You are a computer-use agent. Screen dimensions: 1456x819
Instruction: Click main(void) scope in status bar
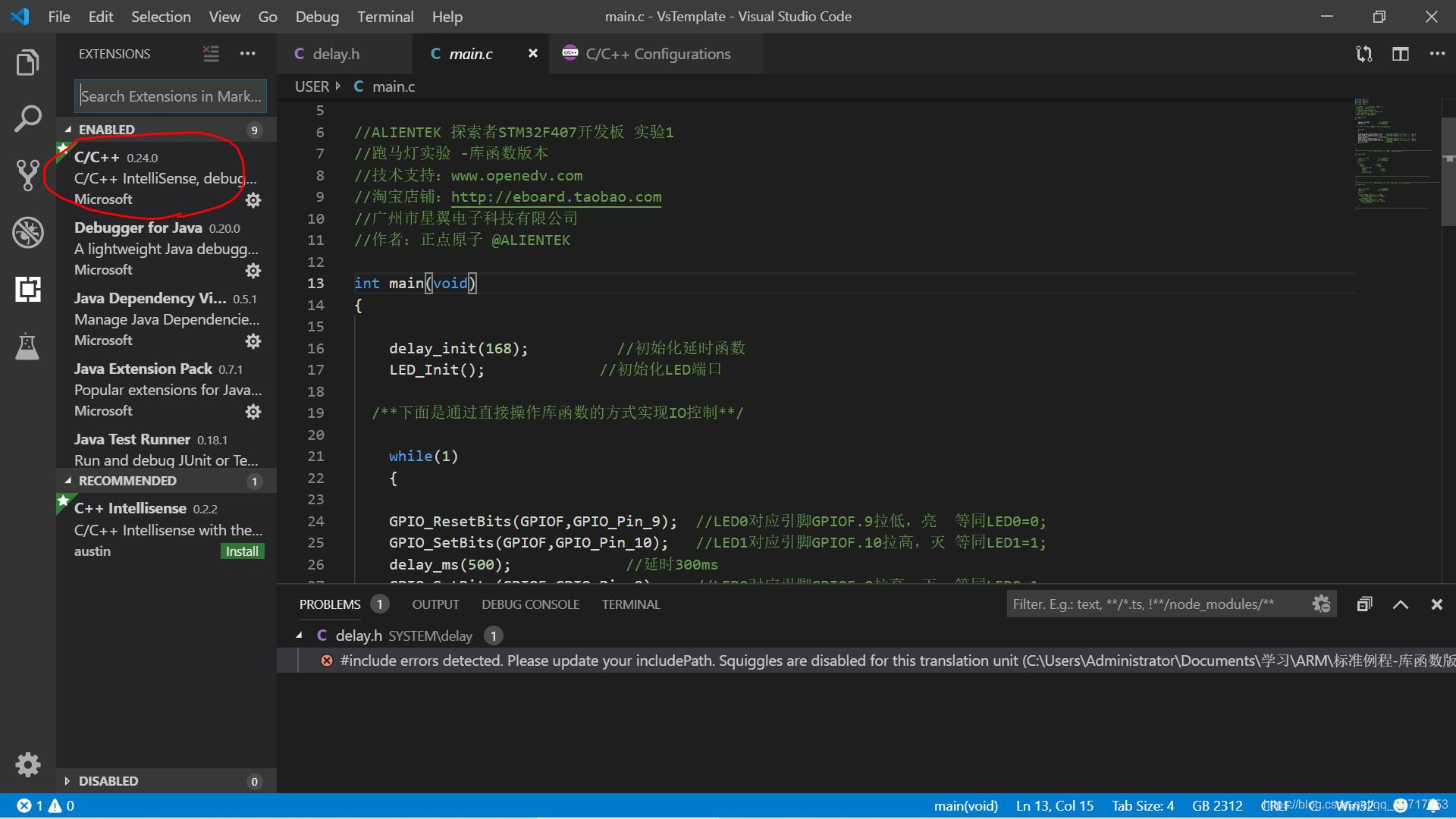[965, 805]
